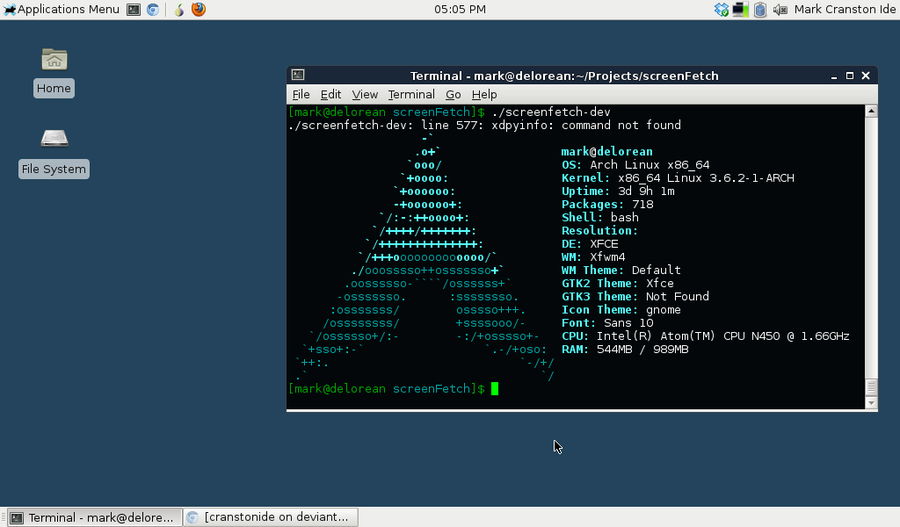Click the 'Icon Theme: gnome' line
This screenshot has height=527, width=900.
coord(621,310)
